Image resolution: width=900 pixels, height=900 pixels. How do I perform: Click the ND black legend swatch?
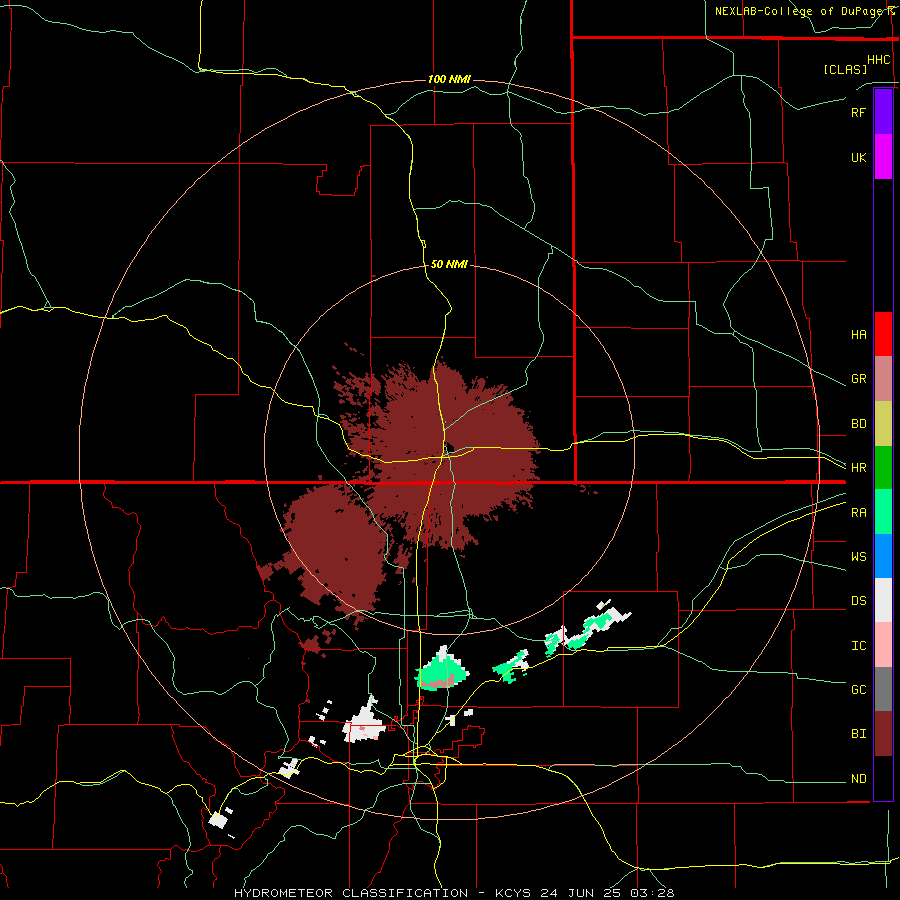click(x=883, y=778)
